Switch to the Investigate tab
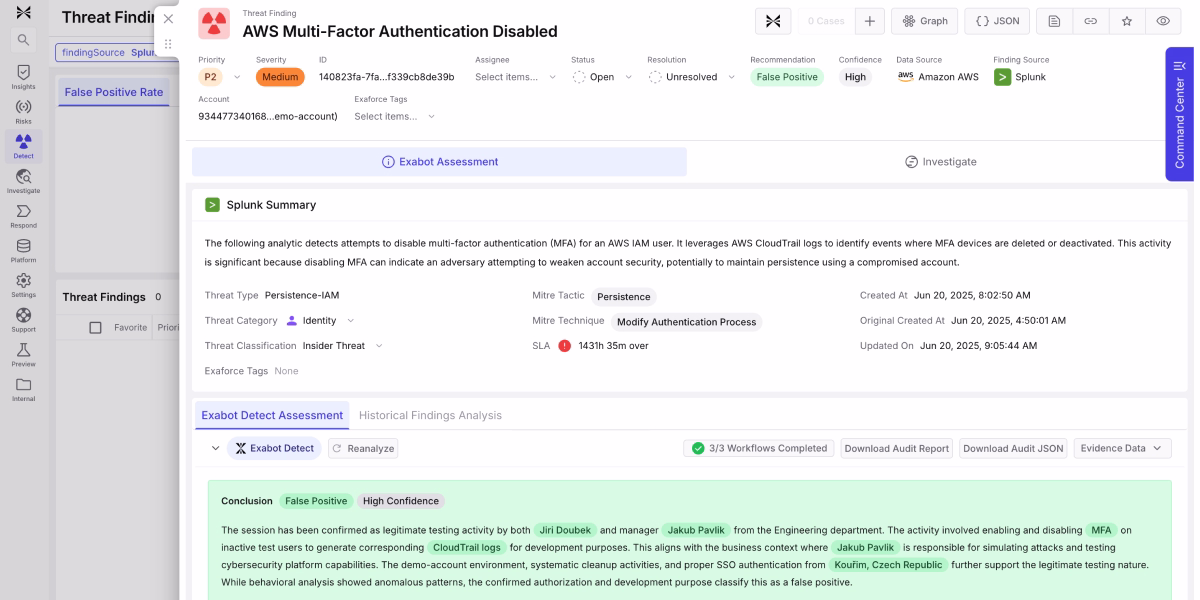Screen dimensions: 1200x600 click(x=940, y=161)
